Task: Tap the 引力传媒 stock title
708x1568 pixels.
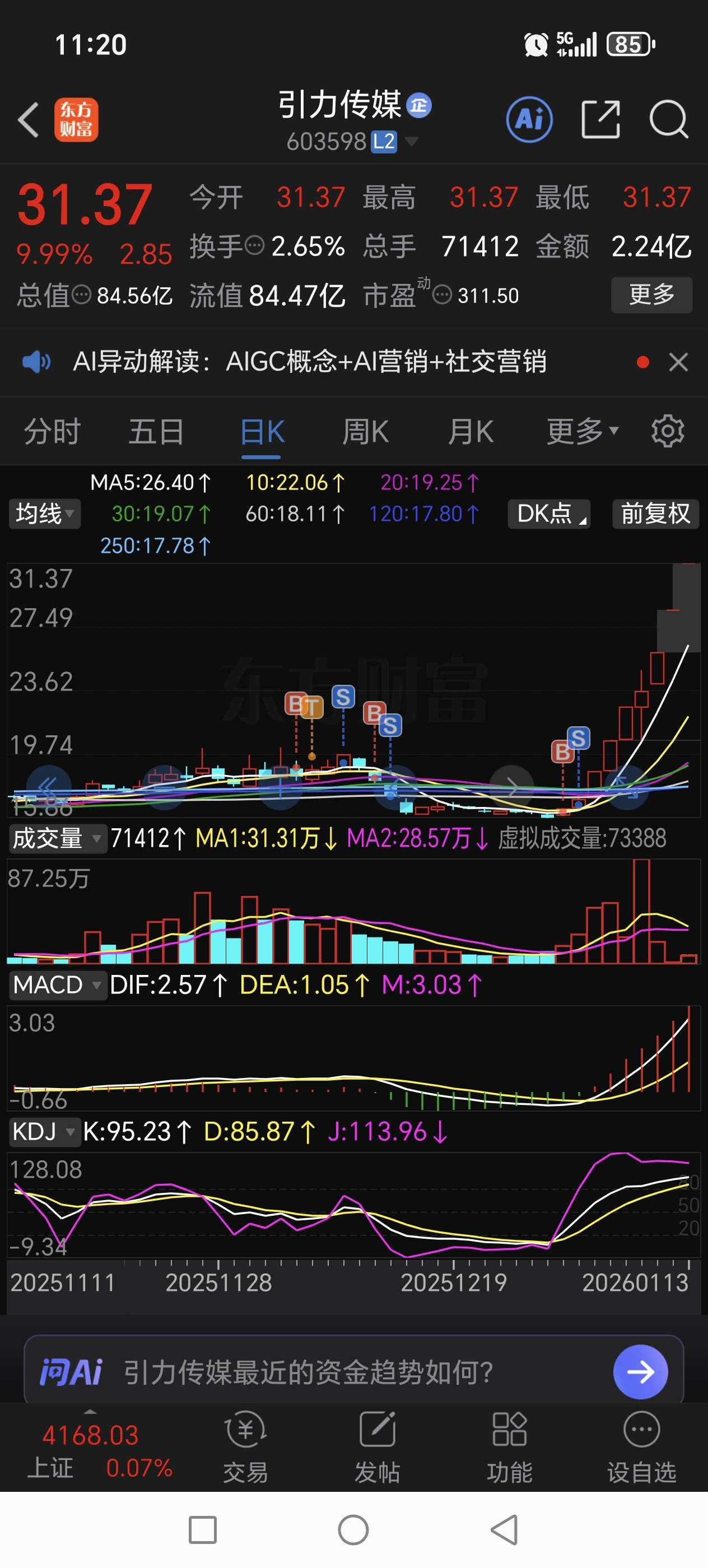Action: (x=339, y=105)
